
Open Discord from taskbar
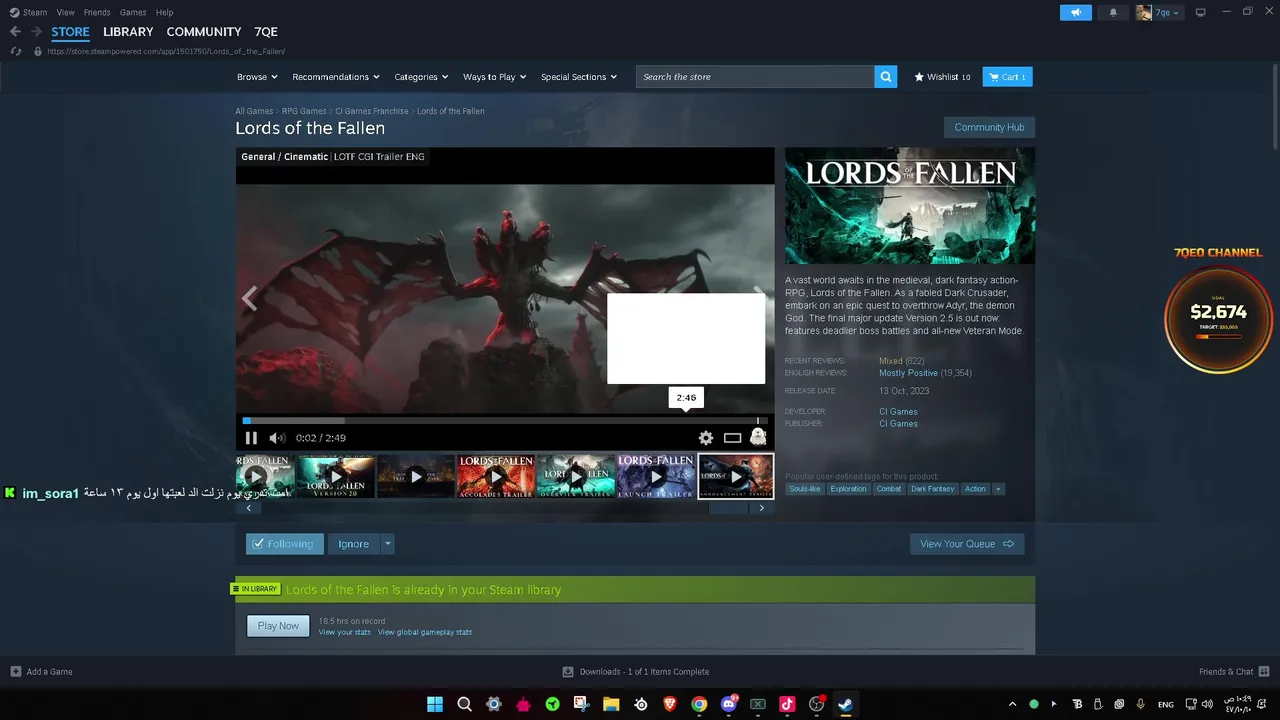point(729,704)
